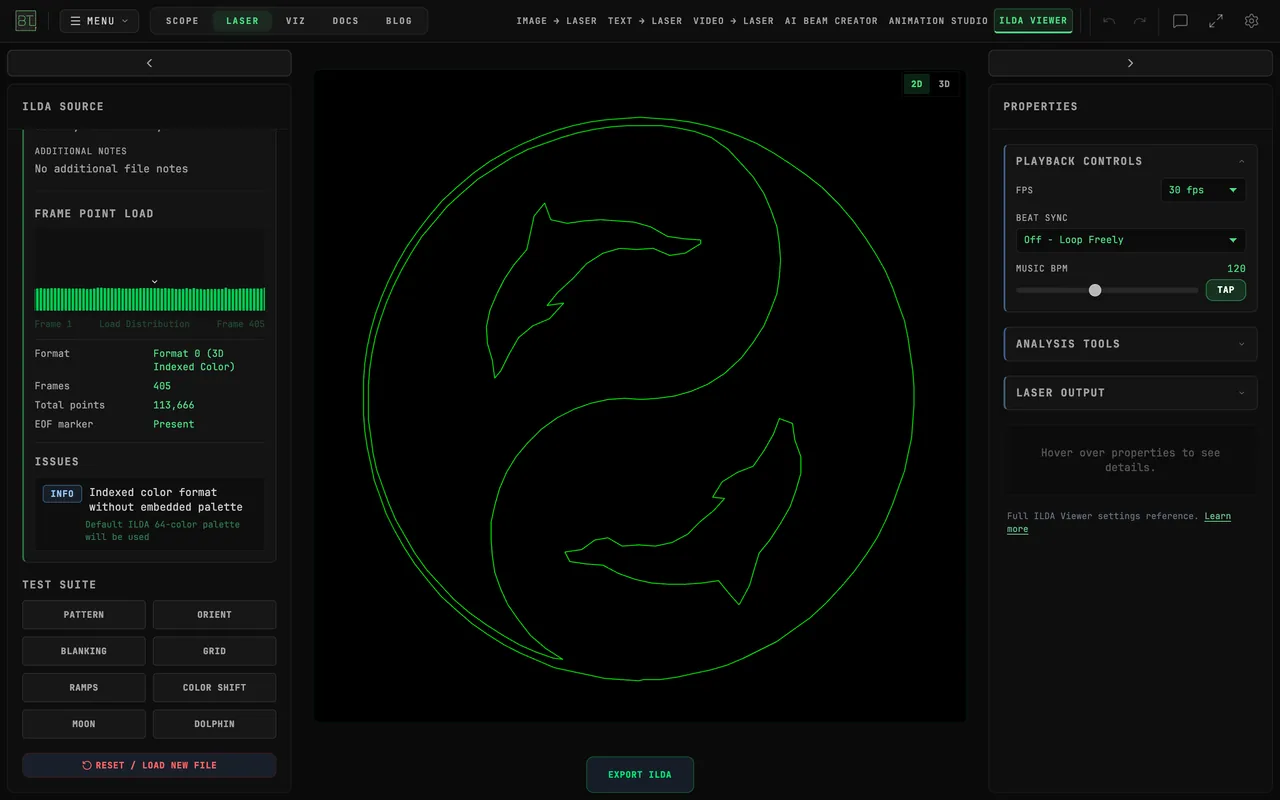Load the COLOR SHIFT test
This screenshot has height=800, width=1280.
tap(214, 688)
